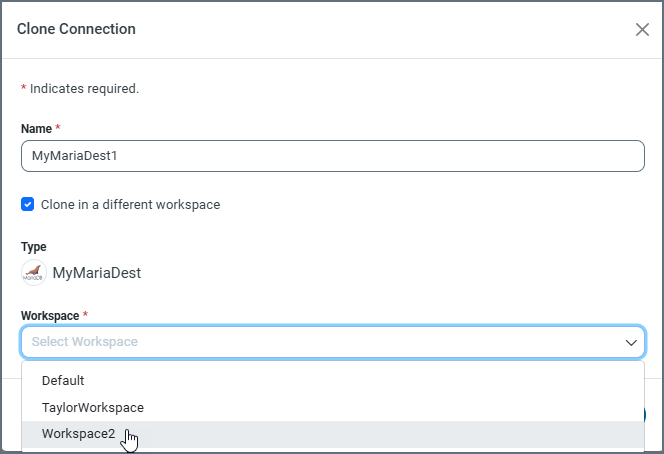
Task: Click the Name field label
Action: (36, 129)
